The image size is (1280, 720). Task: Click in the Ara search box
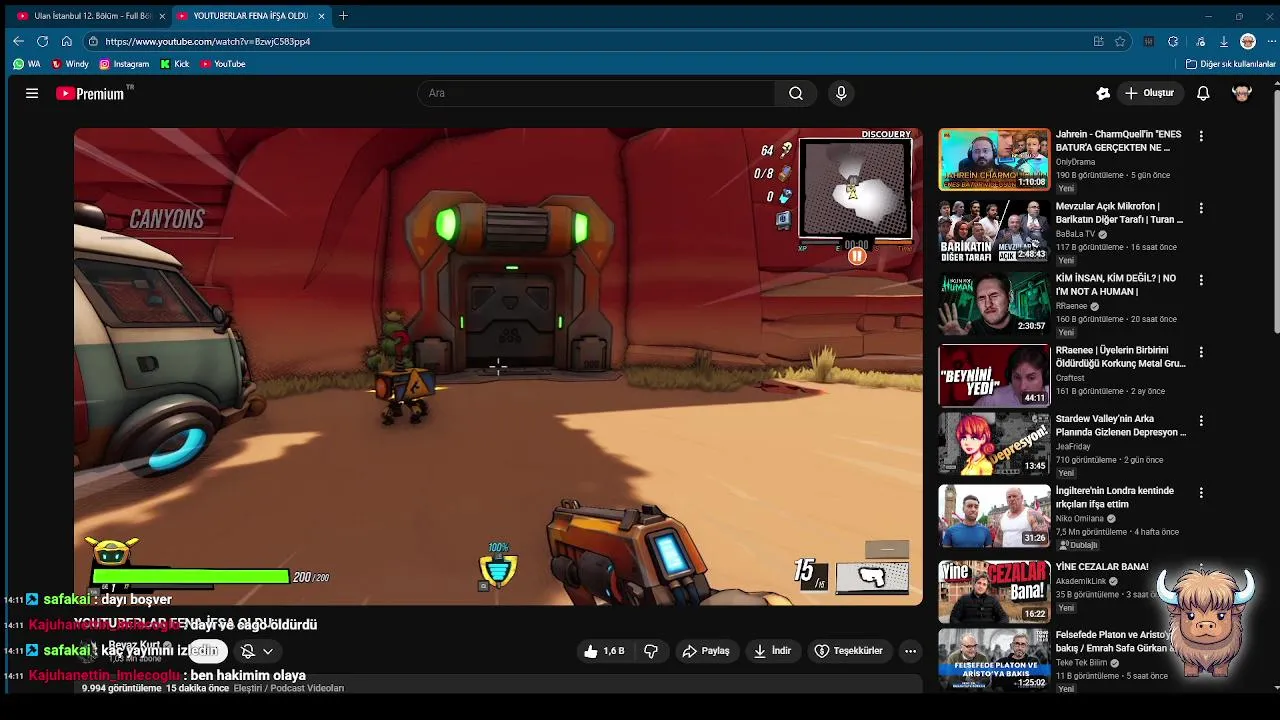coord(596,93)
